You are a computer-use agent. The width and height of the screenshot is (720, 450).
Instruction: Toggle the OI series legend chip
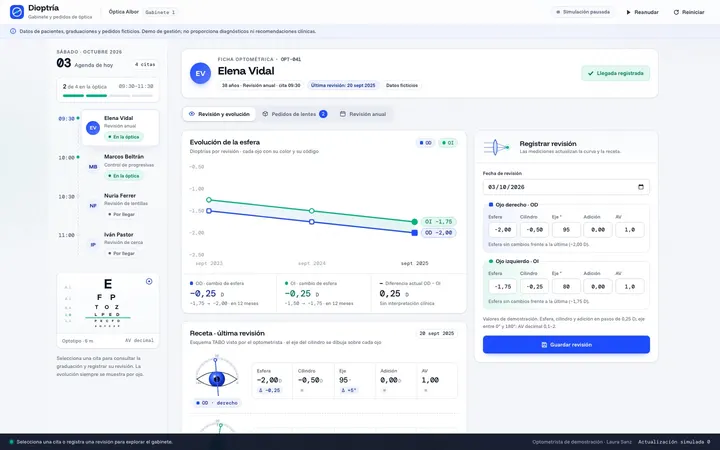(x=448, y=143)
